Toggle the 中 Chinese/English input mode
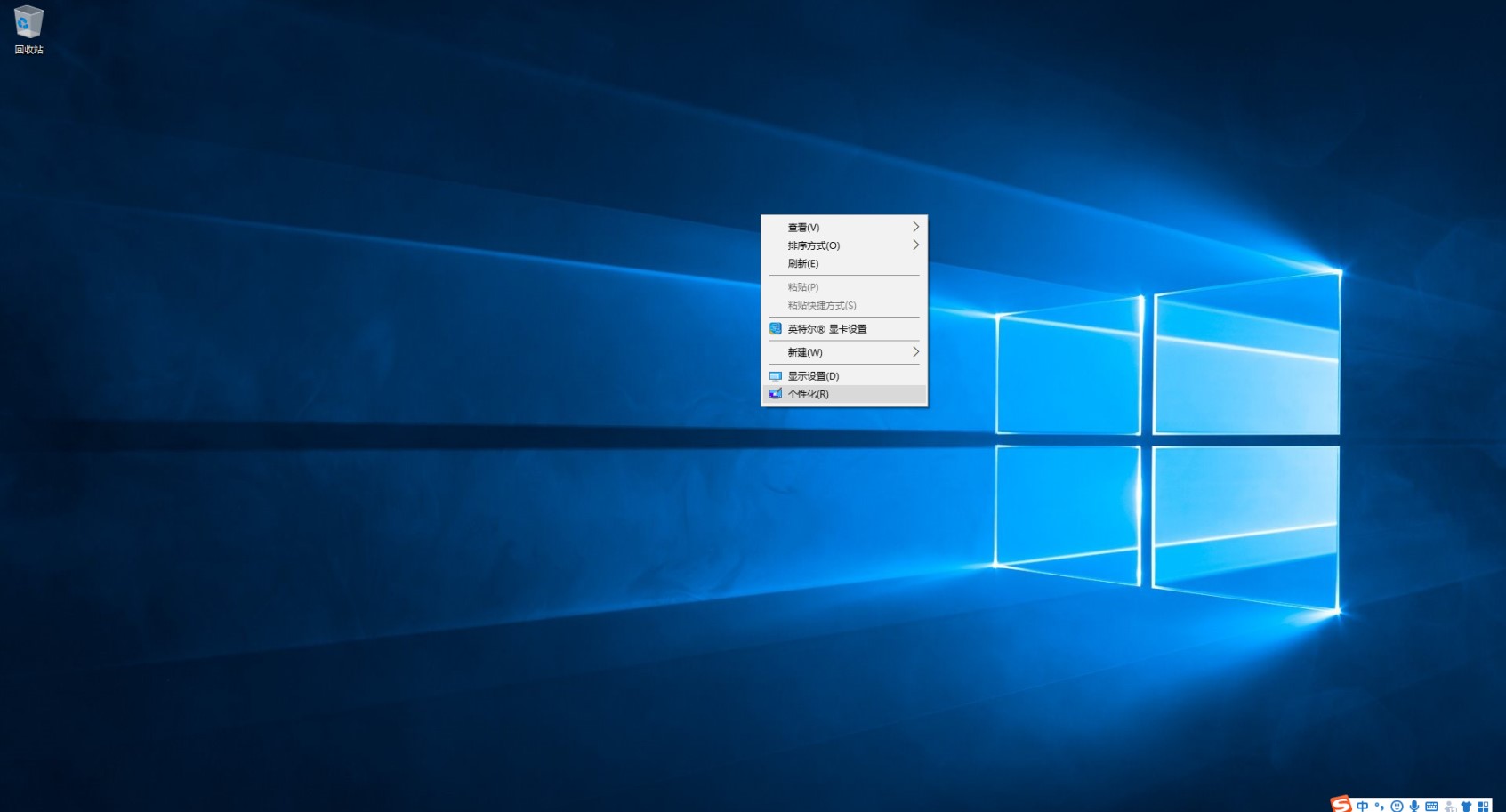The image size is (1506, 812). (x=1362, y=806)
